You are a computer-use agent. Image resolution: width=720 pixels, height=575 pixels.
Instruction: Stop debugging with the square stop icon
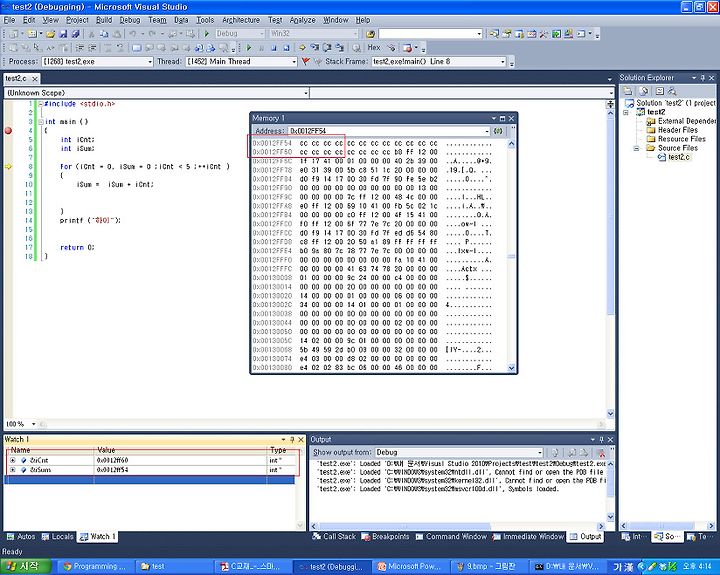click(274, 47)
